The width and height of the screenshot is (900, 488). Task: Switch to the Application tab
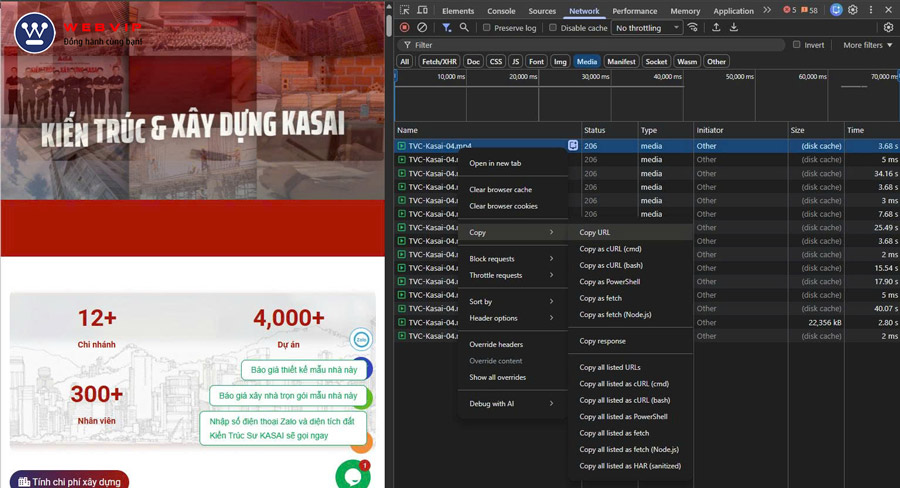pyautogui.click(x=733, y=11)
